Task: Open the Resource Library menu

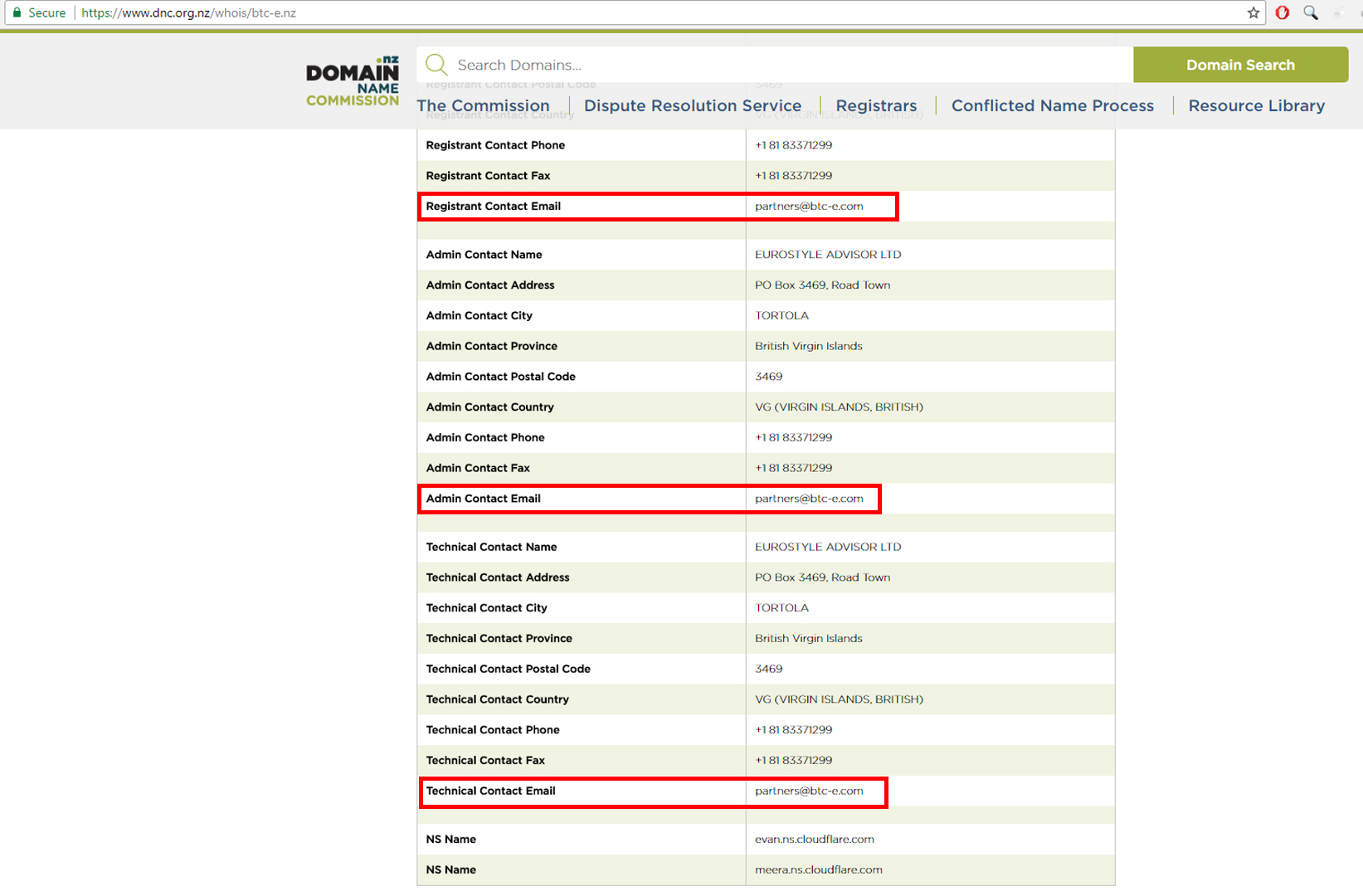Action: 1257,105
